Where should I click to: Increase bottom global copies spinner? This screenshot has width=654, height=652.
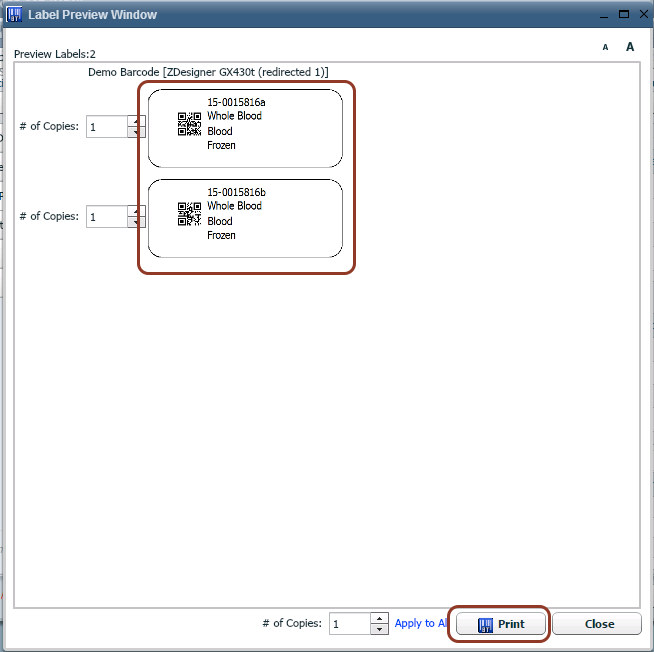[x=379, y=618]
